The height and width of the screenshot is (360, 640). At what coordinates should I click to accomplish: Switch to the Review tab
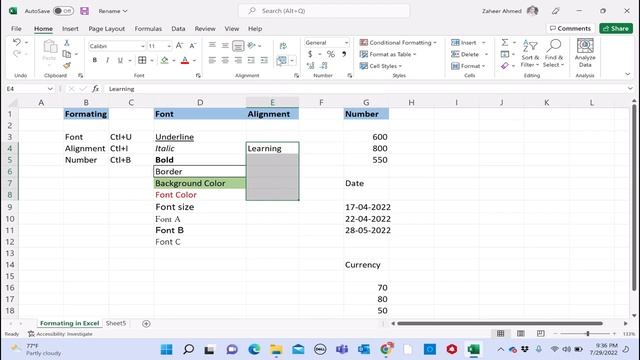click(x=205, y=29)
